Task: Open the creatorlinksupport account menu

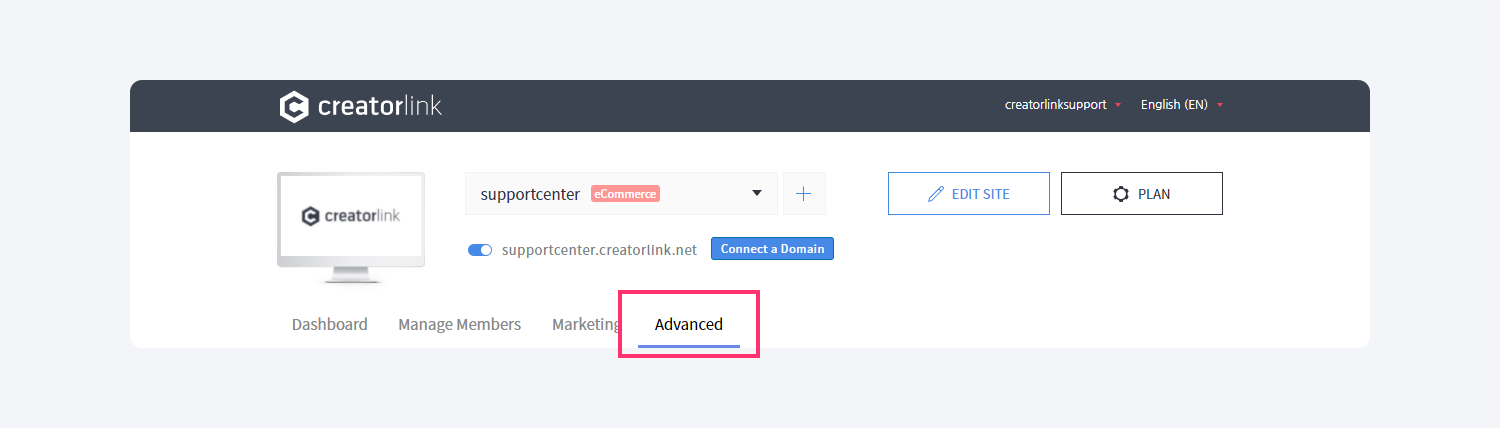Action: 1062,105
